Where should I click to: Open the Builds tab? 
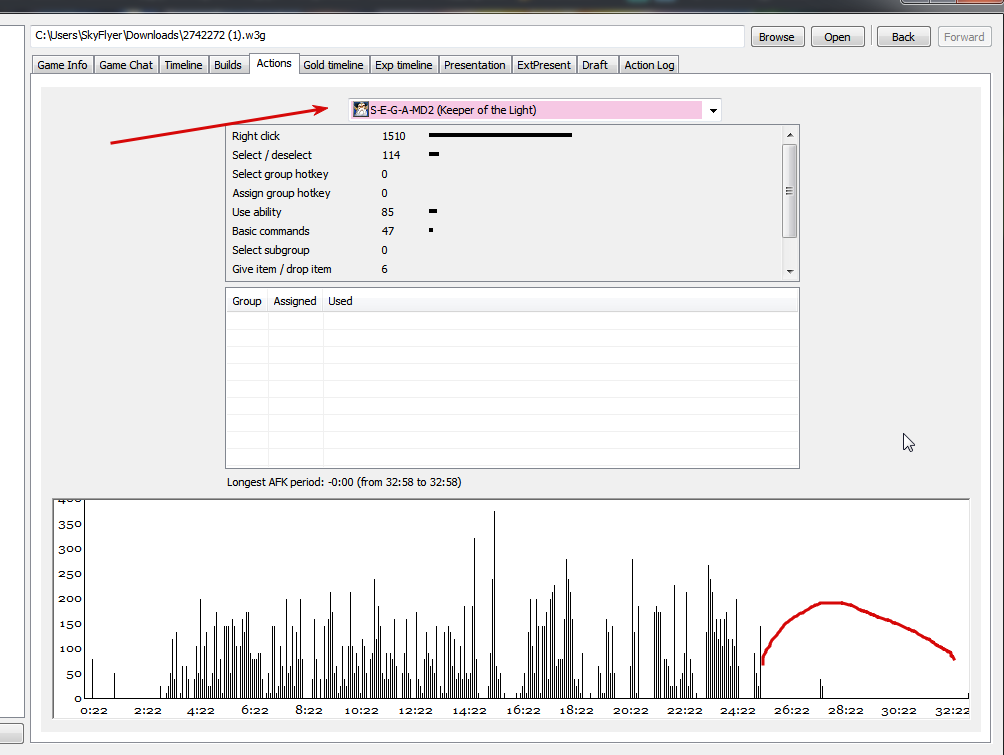[x=228, y=65]
